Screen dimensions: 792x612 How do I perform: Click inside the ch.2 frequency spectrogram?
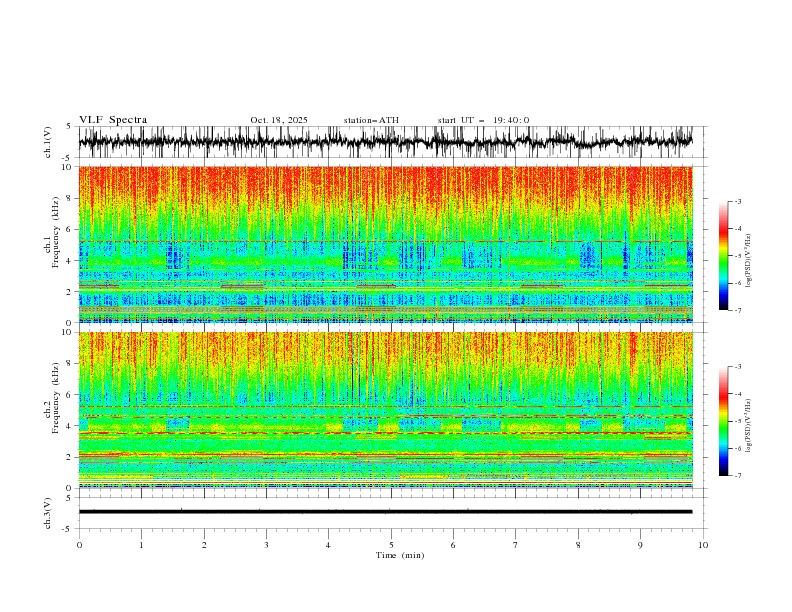click(x=385, y=410)
